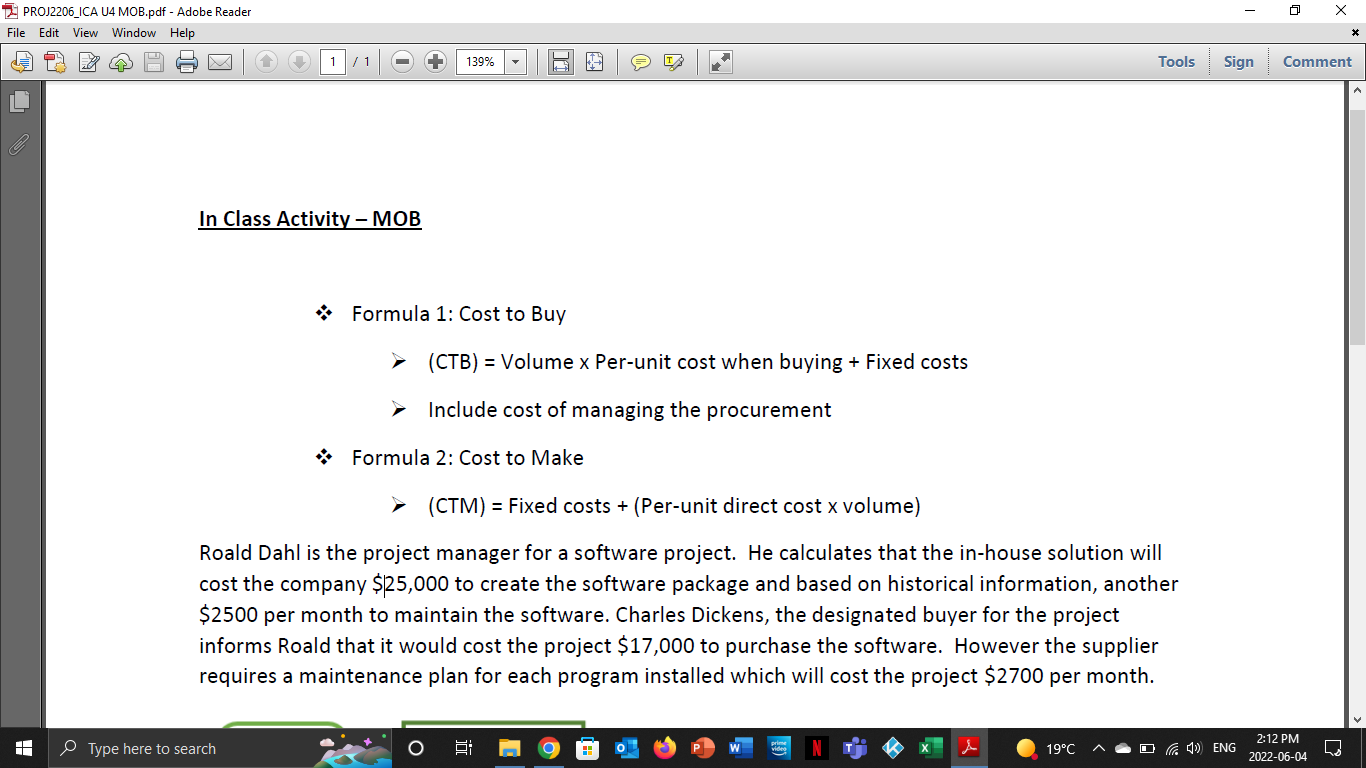Enter full screen reading mode
Image resolution: width=1366 pixels, height=768 pixels.
719,62
